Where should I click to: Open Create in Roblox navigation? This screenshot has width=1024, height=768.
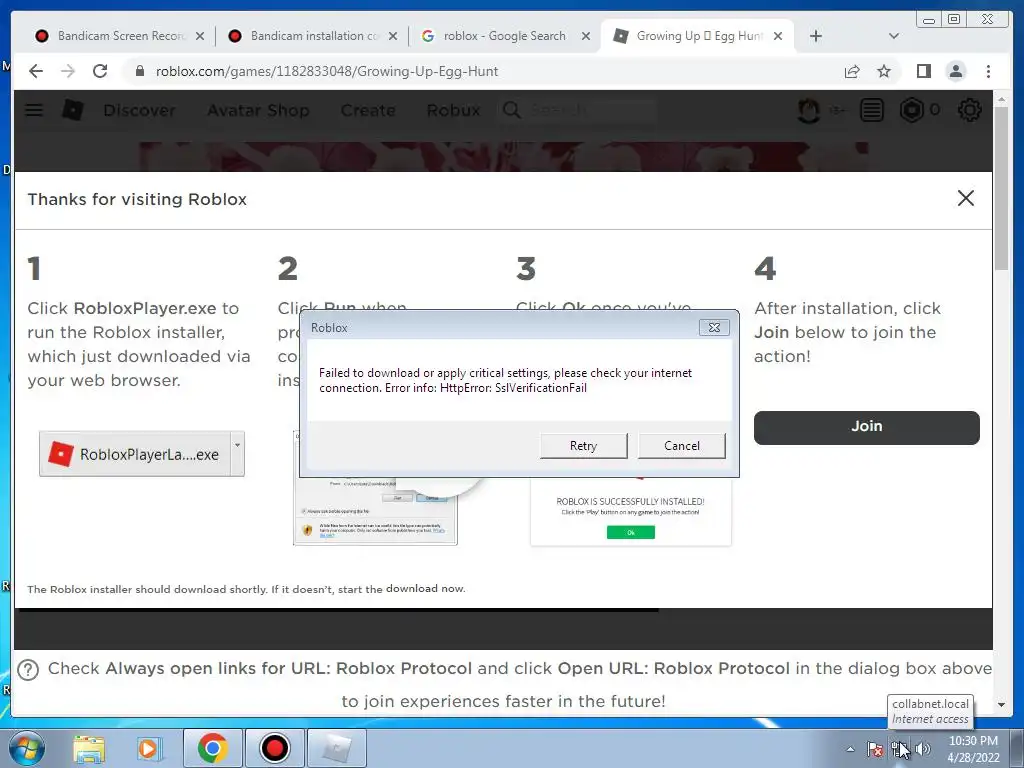[368, 110]
